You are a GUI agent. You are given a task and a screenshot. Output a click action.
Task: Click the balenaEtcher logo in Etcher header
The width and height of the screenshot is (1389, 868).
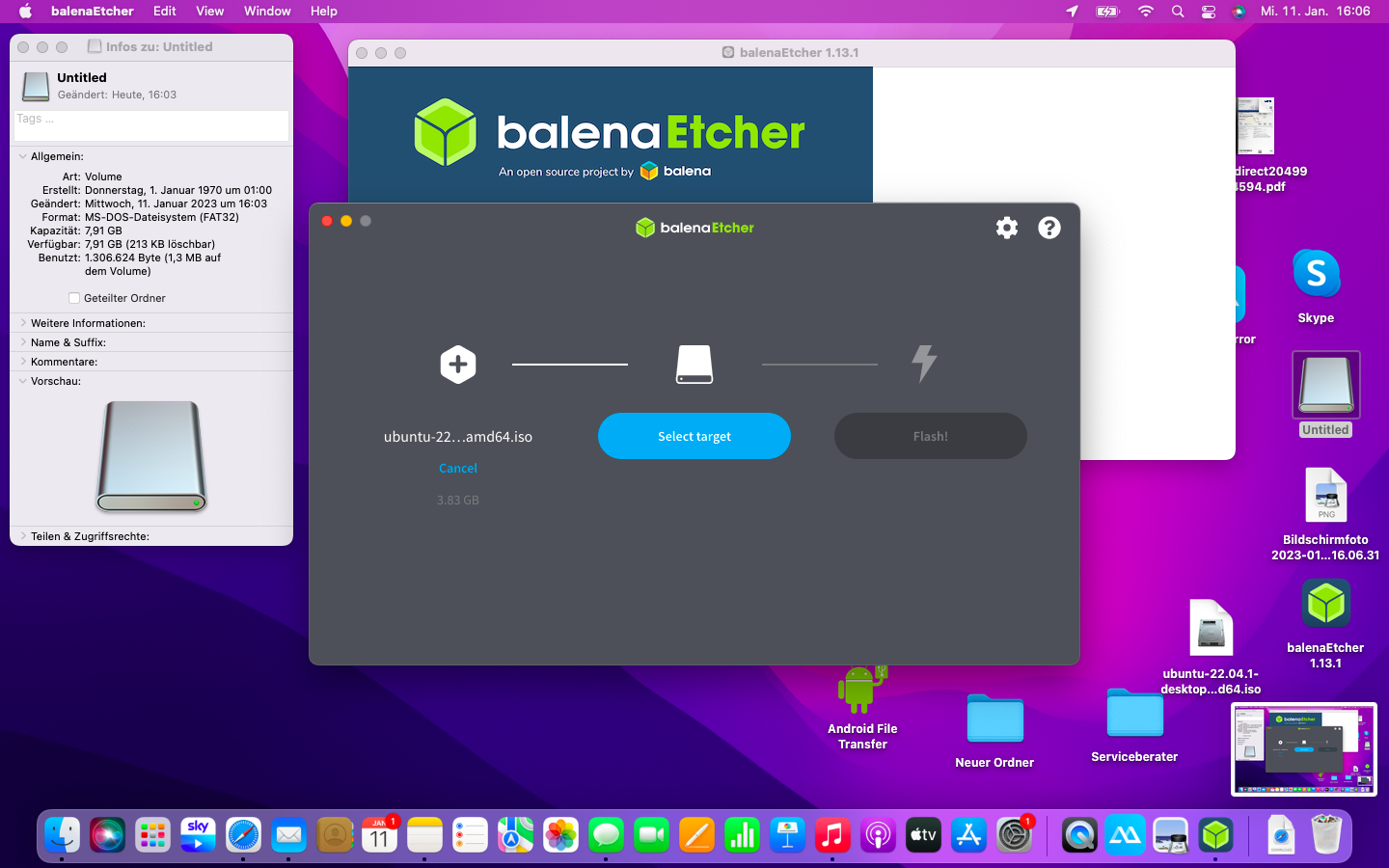click(x=694, y=228)
